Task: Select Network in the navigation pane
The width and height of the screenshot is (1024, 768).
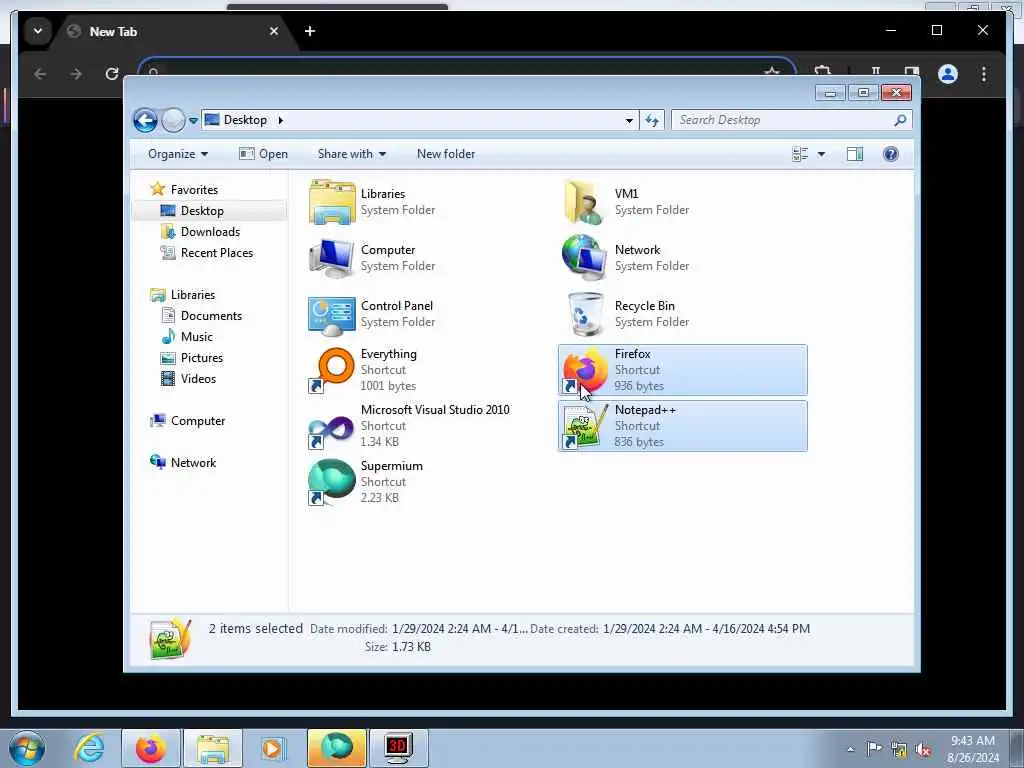Action: [193, 463]
